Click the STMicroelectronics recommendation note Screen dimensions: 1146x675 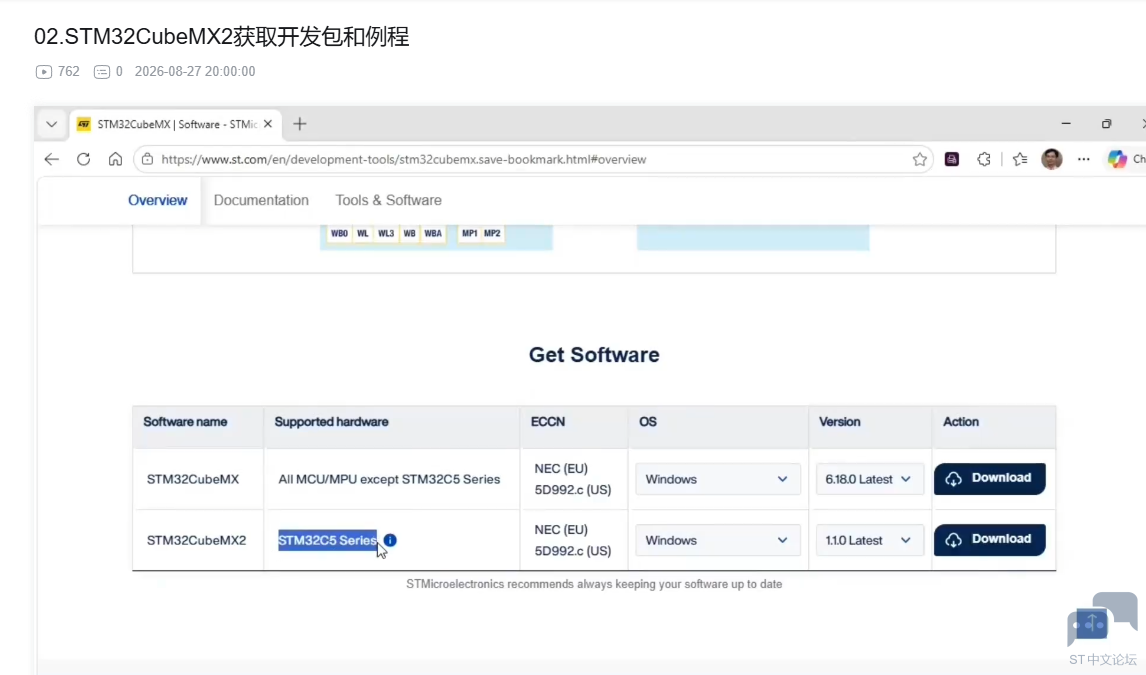[594, 584]
